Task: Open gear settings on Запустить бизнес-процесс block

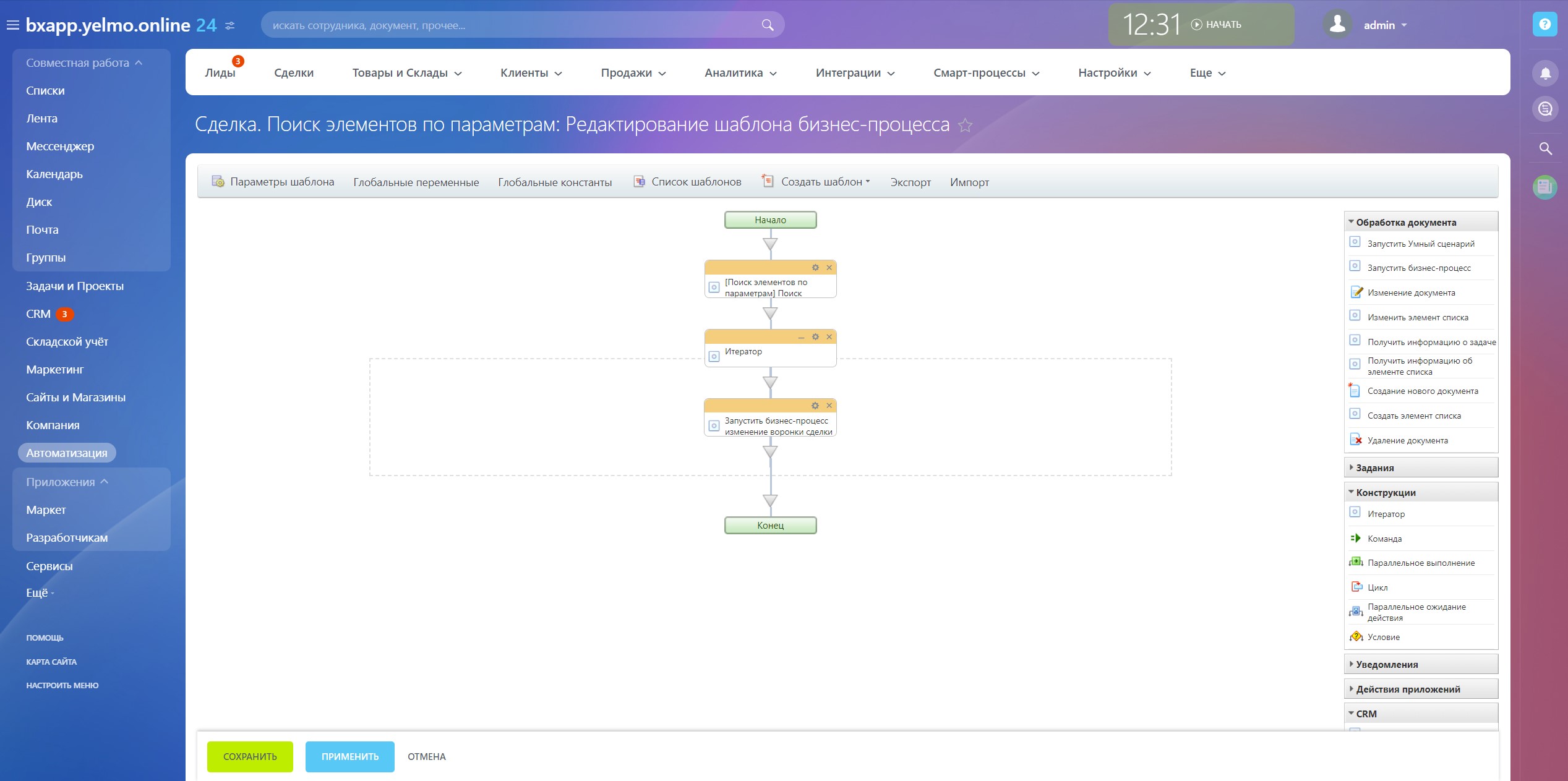Action: pyautogui.click(x=815, y=406)
